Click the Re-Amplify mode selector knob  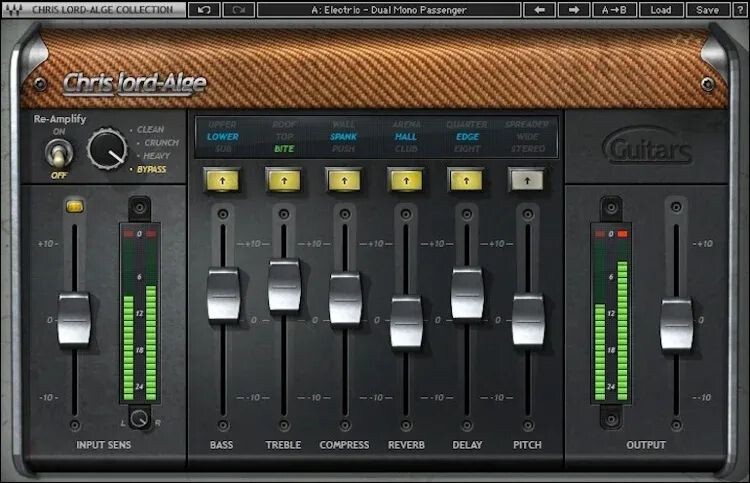point(108,149)
